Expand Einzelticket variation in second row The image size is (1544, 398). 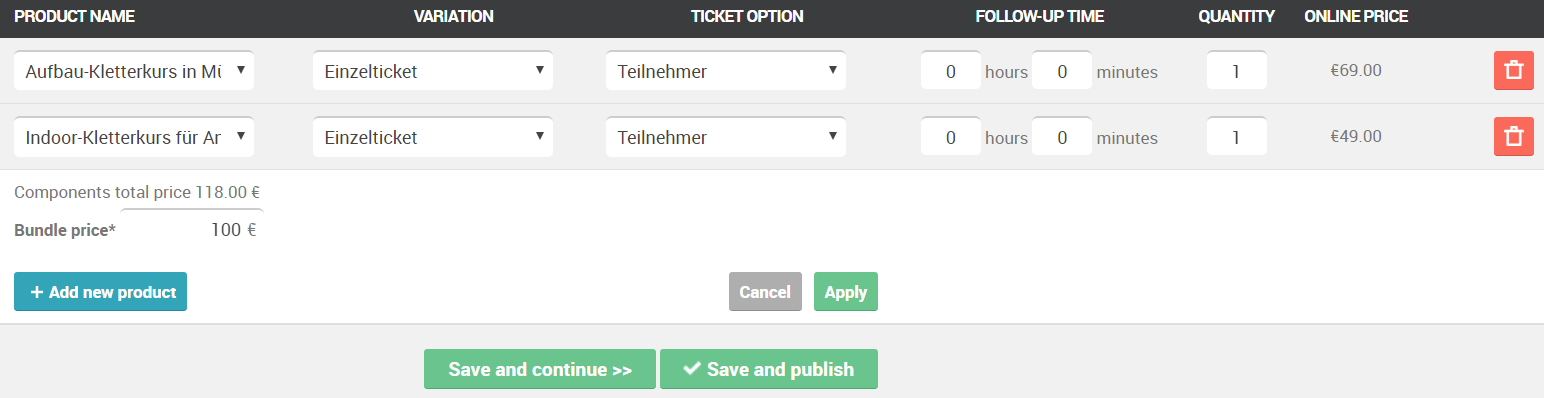click(433, 137)
